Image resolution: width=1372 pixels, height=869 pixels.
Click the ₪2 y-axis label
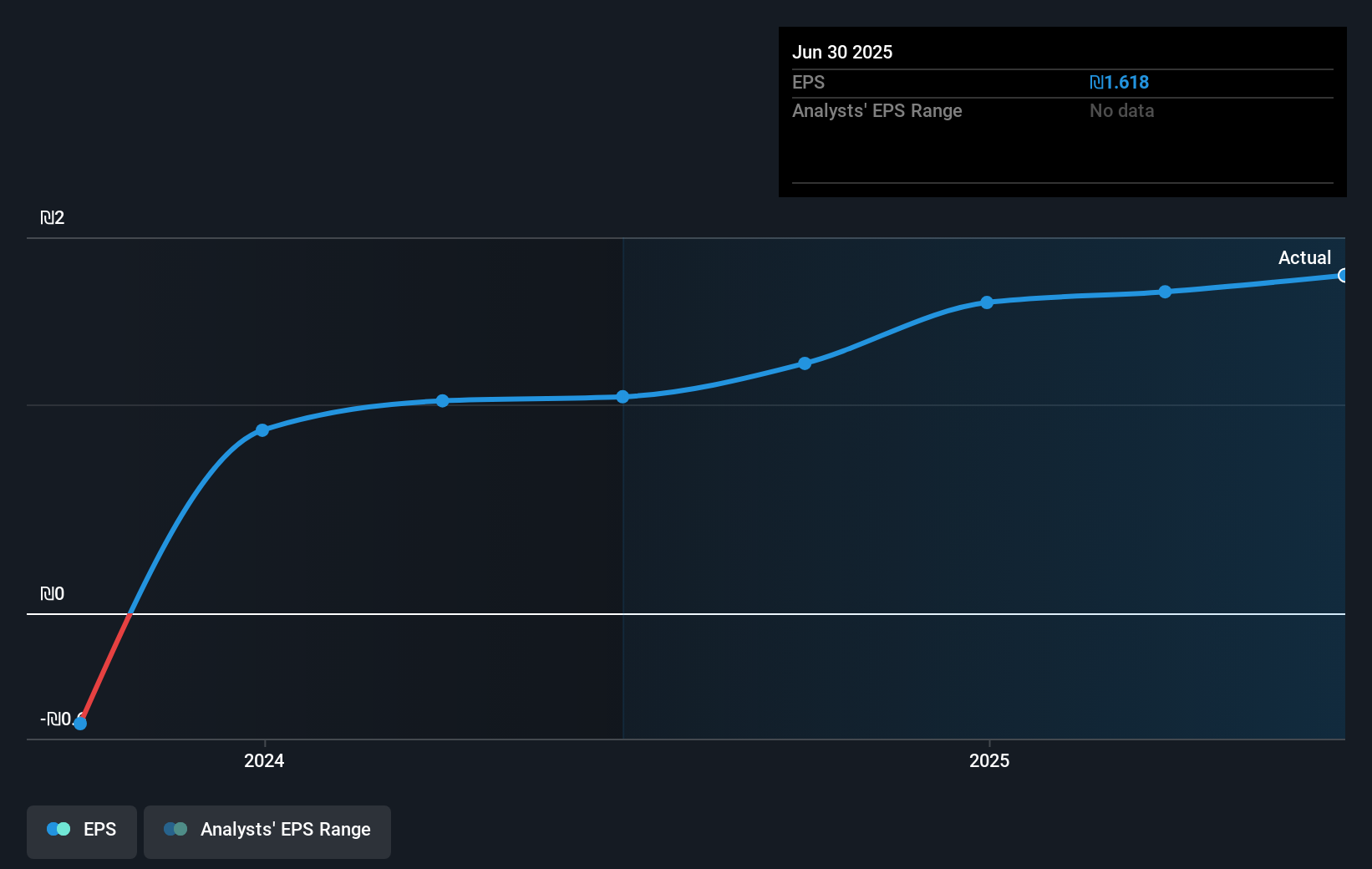click(53, 218)
